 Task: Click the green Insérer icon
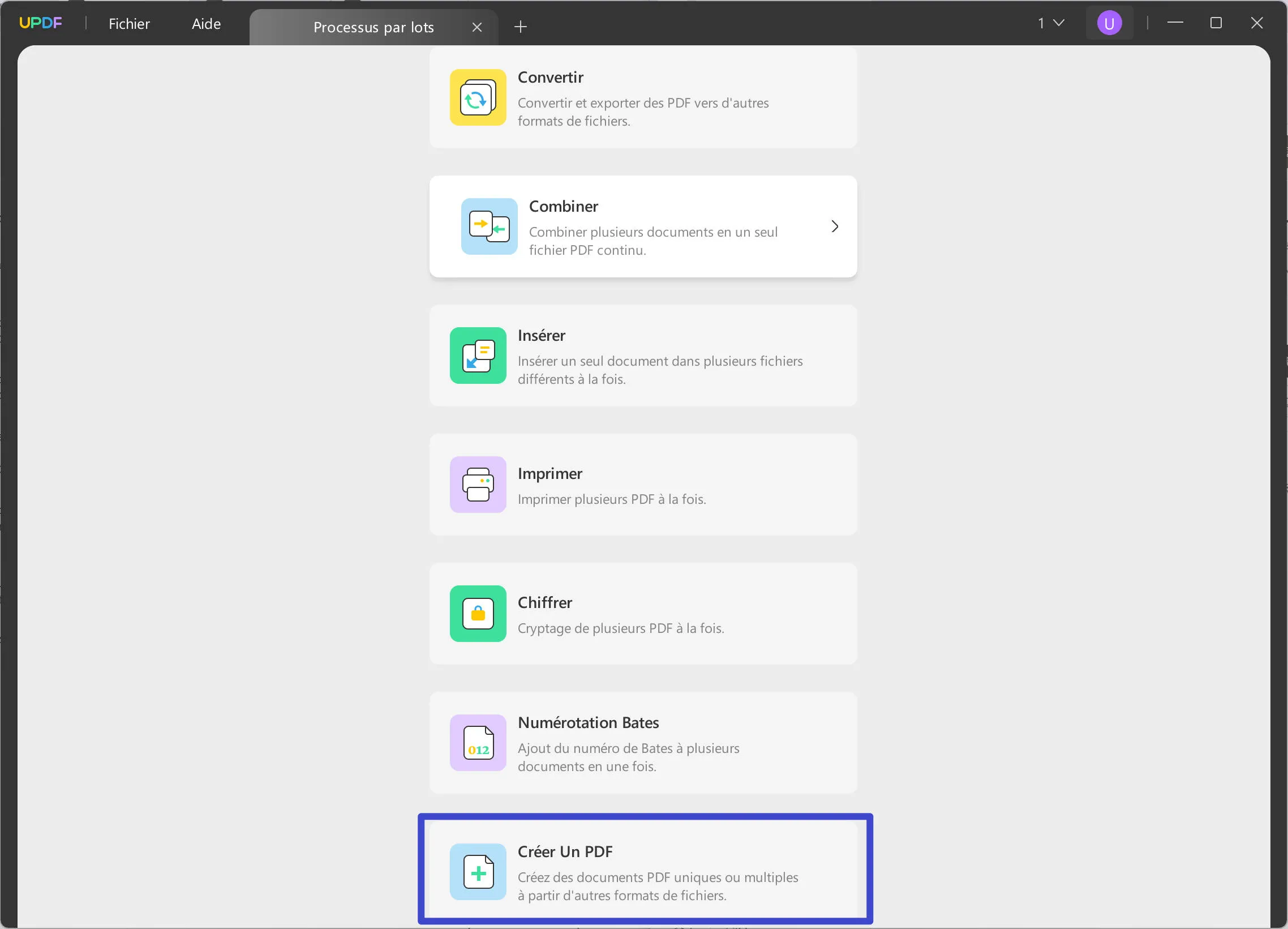[x=478, y=355]
